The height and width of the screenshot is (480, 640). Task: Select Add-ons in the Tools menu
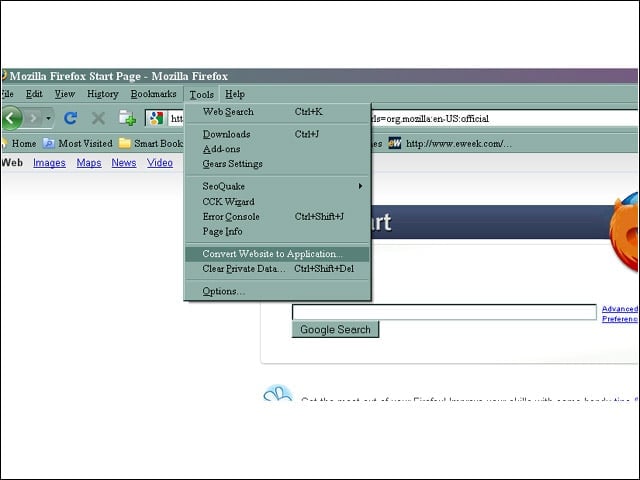point(278,149)
